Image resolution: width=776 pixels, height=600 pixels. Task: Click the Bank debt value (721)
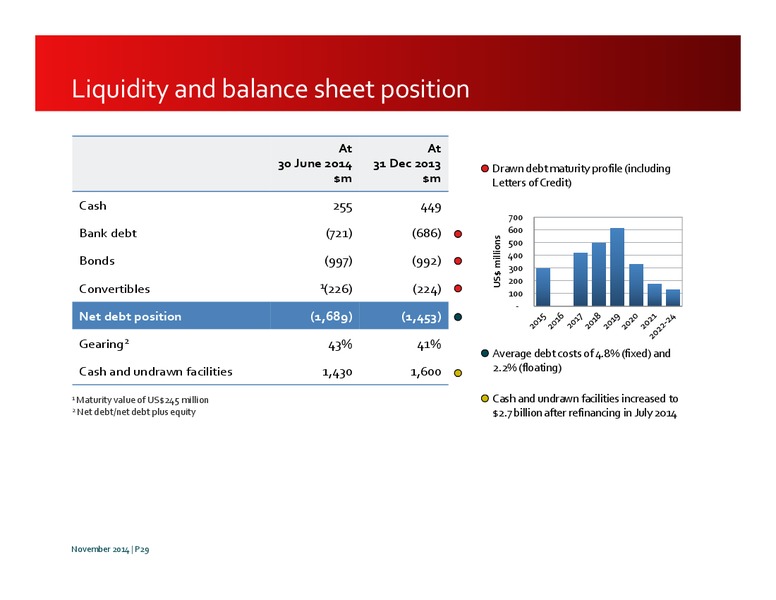click(x=339, y=233)
